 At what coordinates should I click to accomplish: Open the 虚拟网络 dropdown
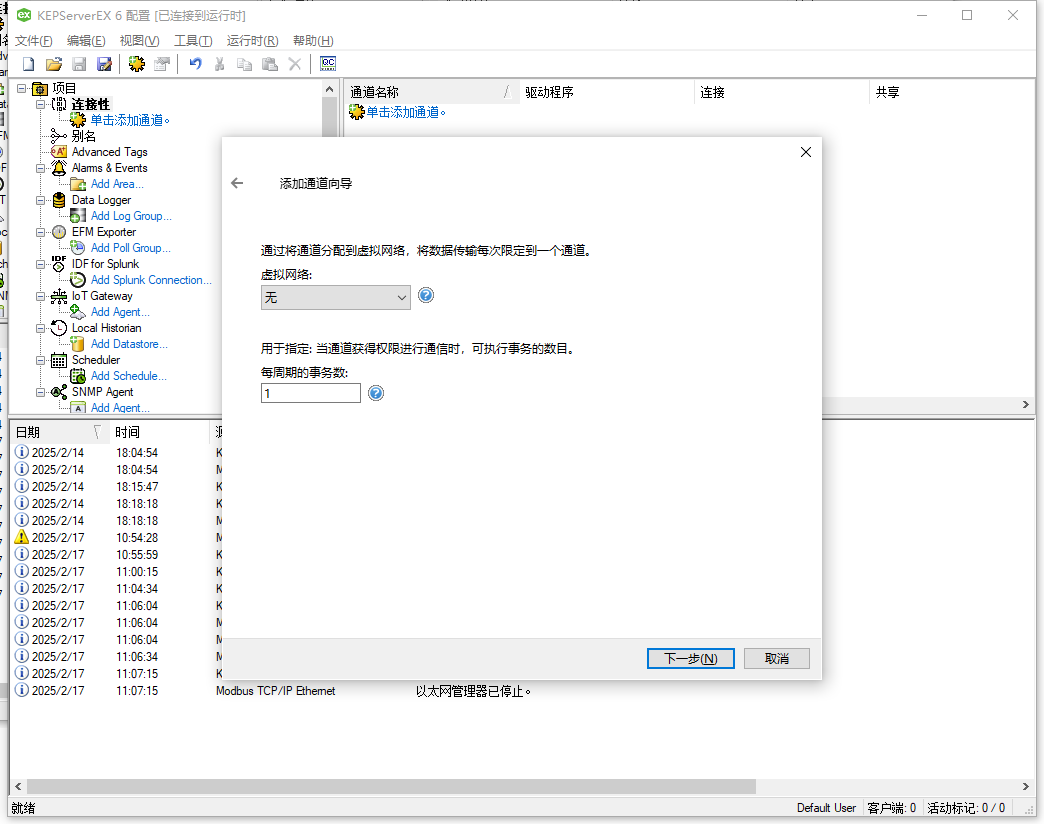point(336,297)
